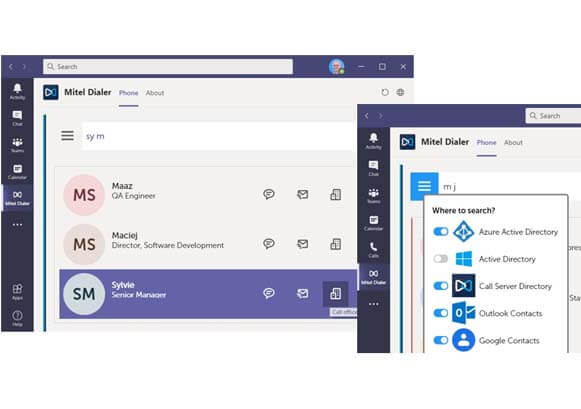
Task: Switch to About tab in right window
Action: pos(513,143)
